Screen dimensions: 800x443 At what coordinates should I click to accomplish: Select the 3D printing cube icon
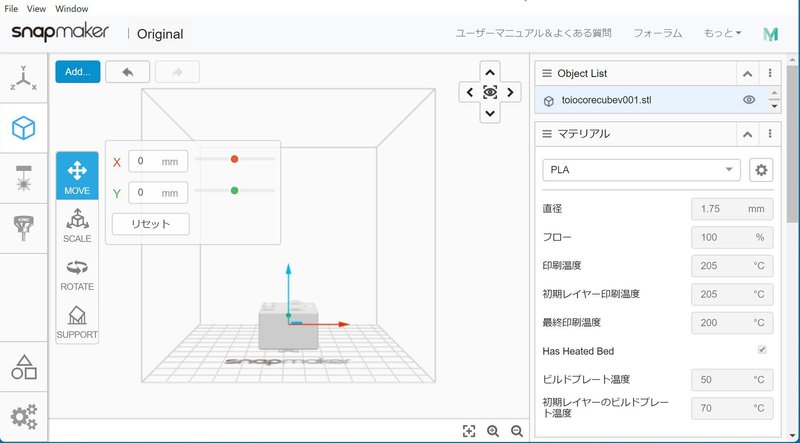click(x=23, y=128)
